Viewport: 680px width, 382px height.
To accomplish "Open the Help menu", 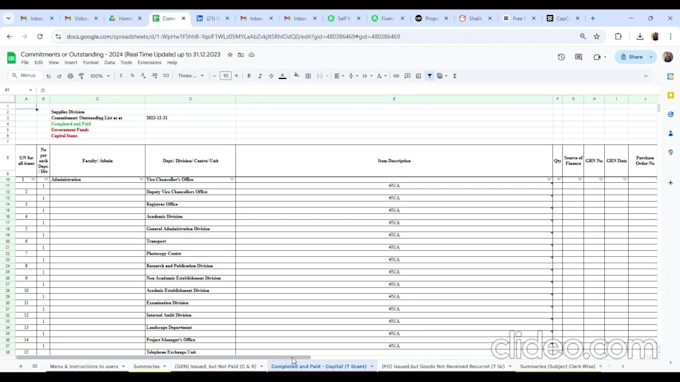I will click(172, 63).
